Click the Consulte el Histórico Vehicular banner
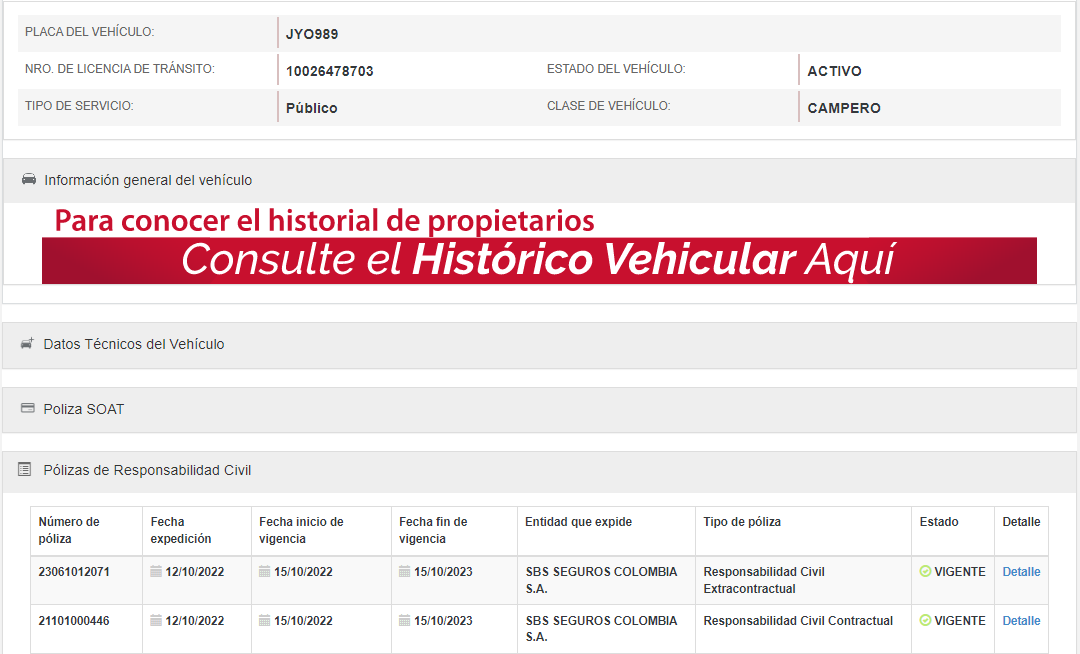1080x654 pixels. tap(539, 260)
